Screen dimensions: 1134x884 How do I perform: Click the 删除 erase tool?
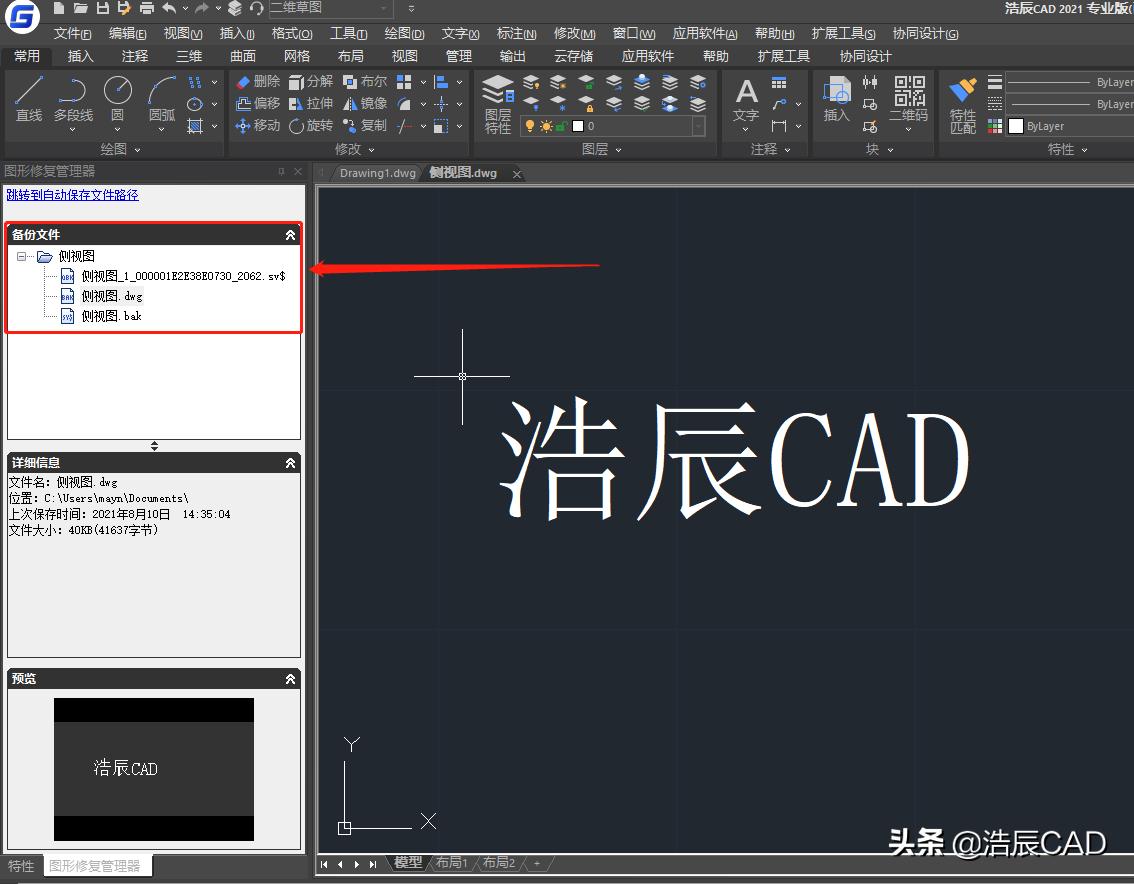pos(258,82)
